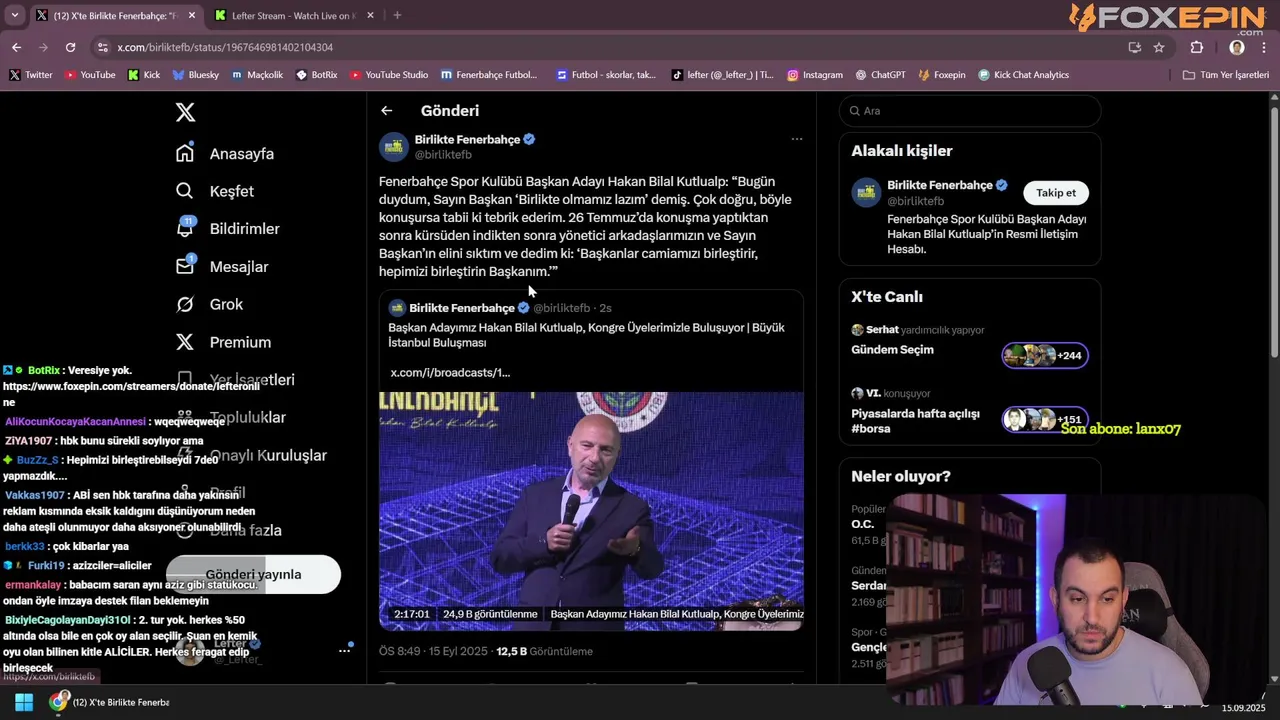This screenshot has height=720, width=1280.
Task: Open the Maçkolik bookmark
Action: tap(257, 75)
